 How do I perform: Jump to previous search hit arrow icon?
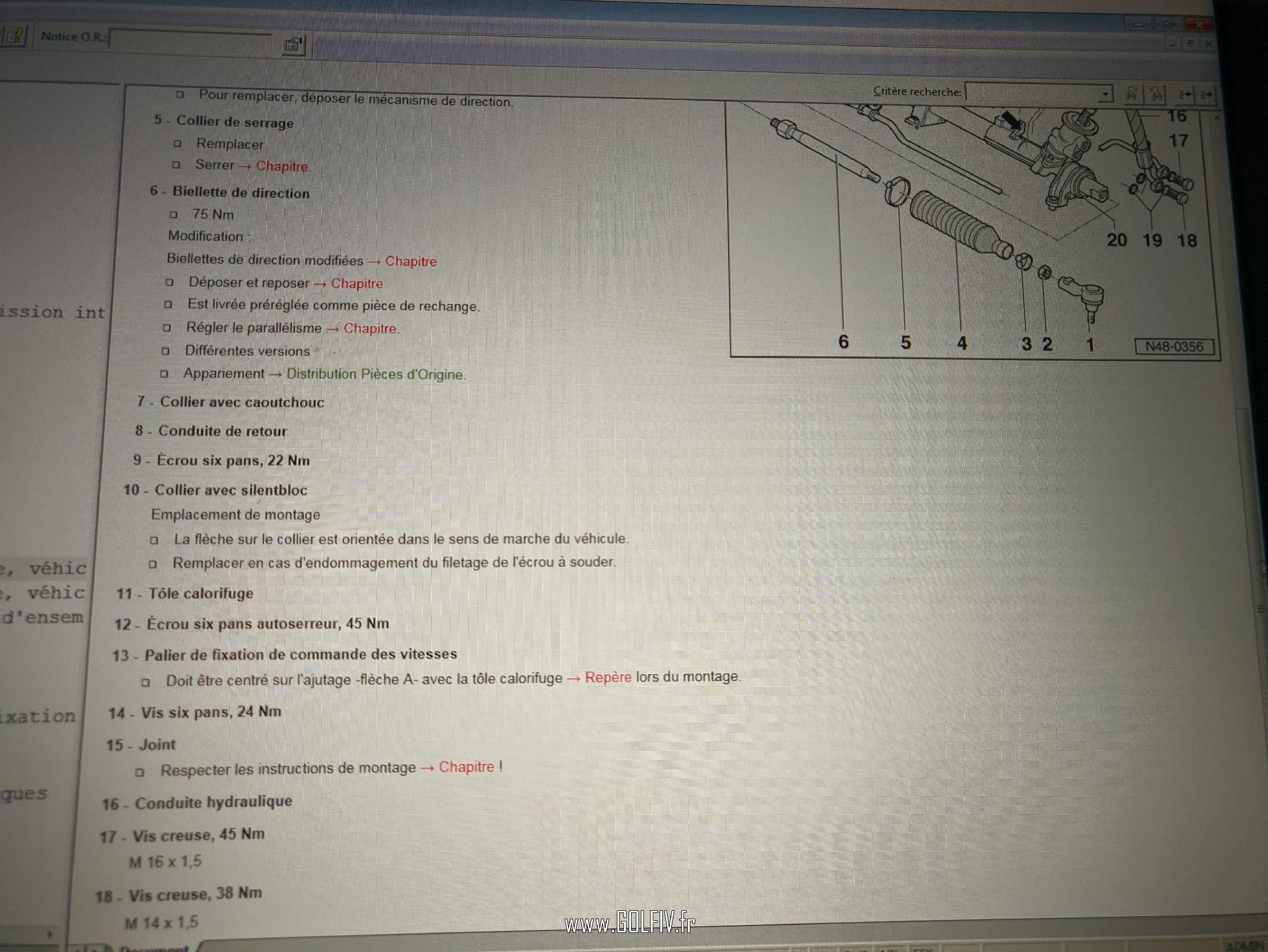[1184, 95]
